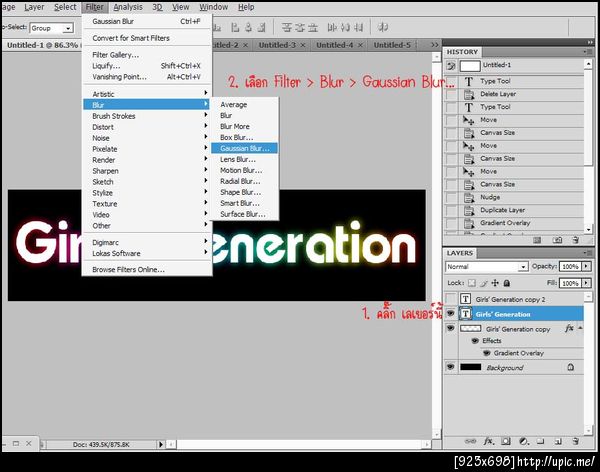
Task: Open Fill slider arrow
Action: (x=587, y=283)
